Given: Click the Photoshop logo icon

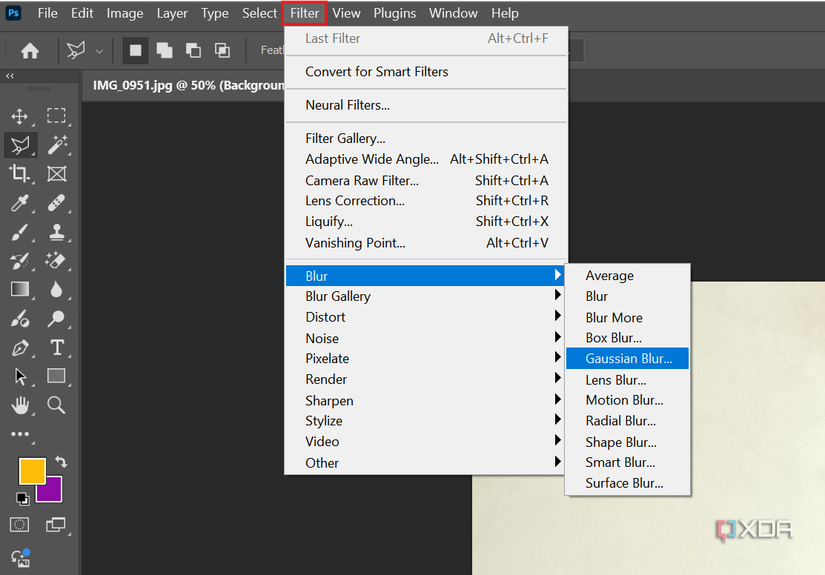Looking at the screenshot, I should pos(13,13).
